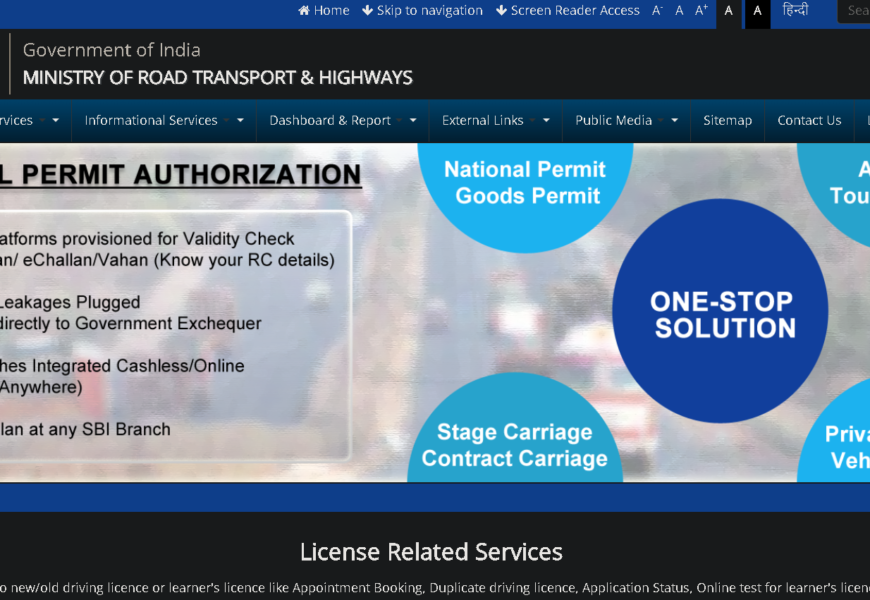Switch language to Hindi

(795, 10)
